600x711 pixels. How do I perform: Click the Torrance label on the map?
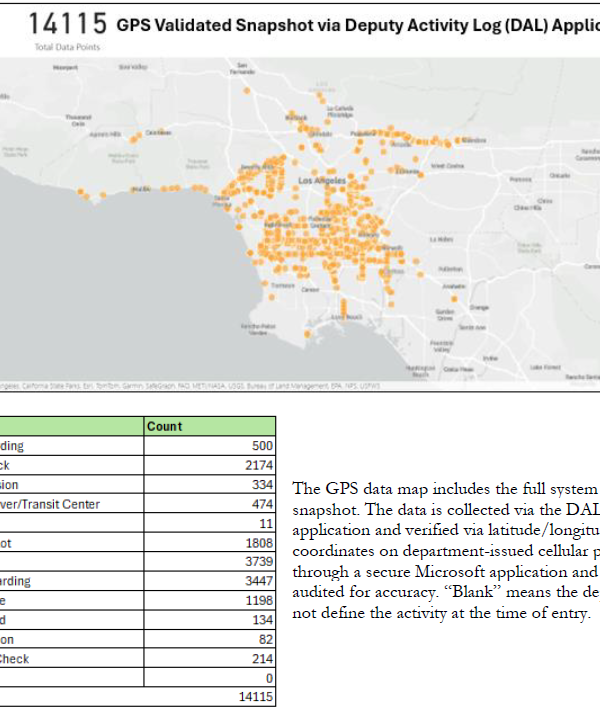click(x=283, y=285)
